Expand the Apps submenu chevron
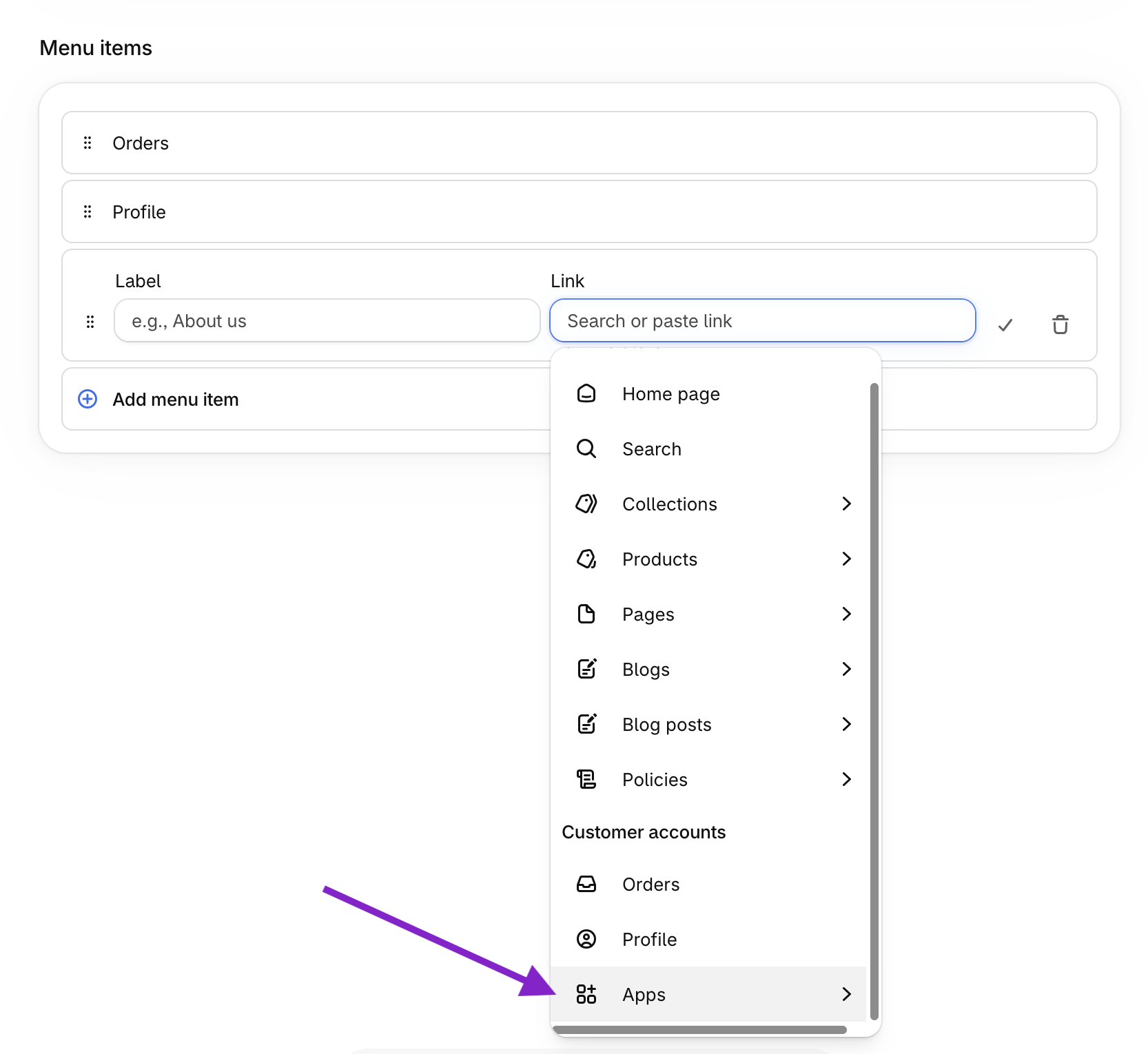The width and height of the screenshot is (1148, 1054). coord(847,994)
